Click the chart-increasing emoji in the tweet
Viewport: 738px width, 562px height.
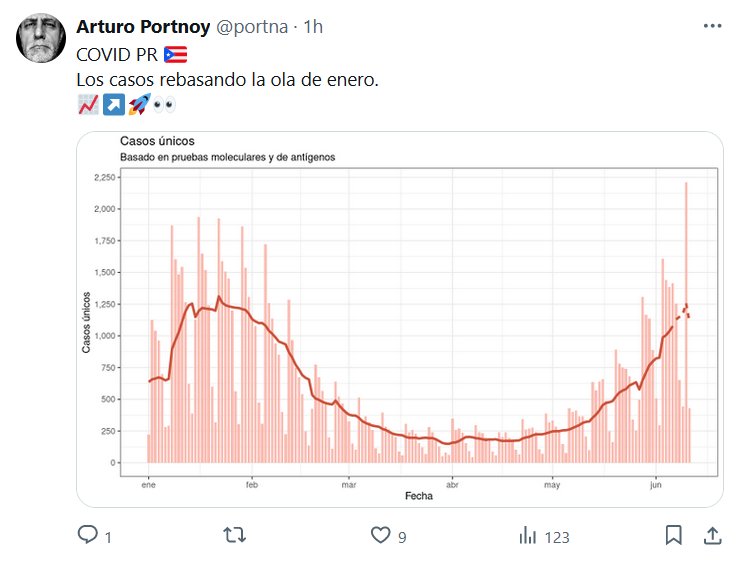click(x=87, y=104)
